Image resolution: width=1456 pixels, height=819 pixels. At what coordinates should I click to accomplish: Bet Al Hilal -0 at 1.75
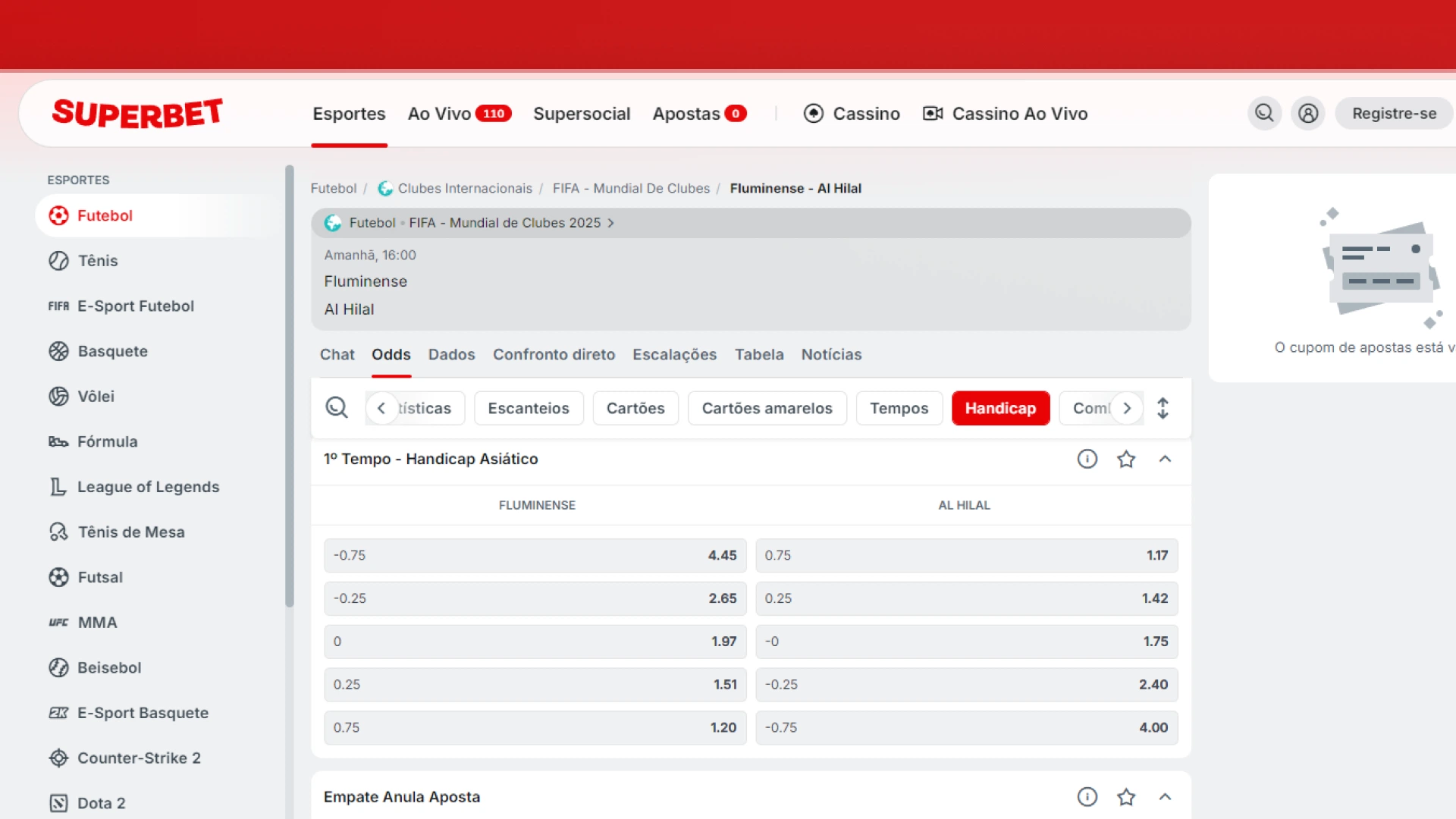coord(966,642)
